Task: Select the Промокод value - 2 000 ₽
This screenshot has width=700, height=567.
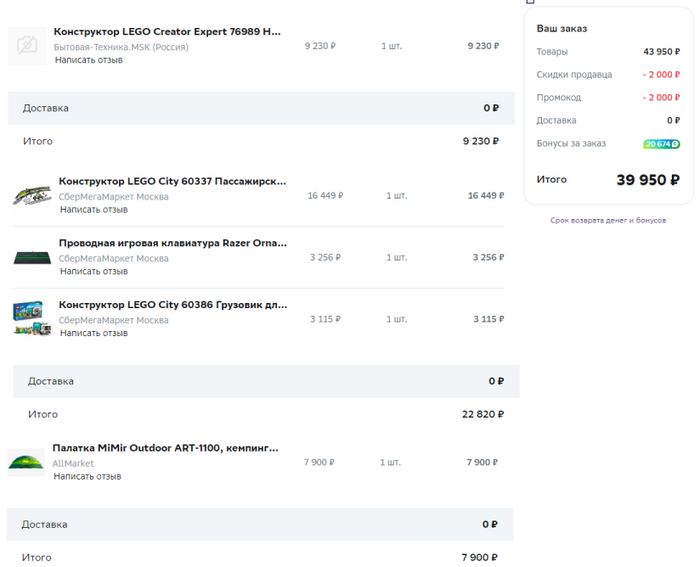Action: click(661, 97)
